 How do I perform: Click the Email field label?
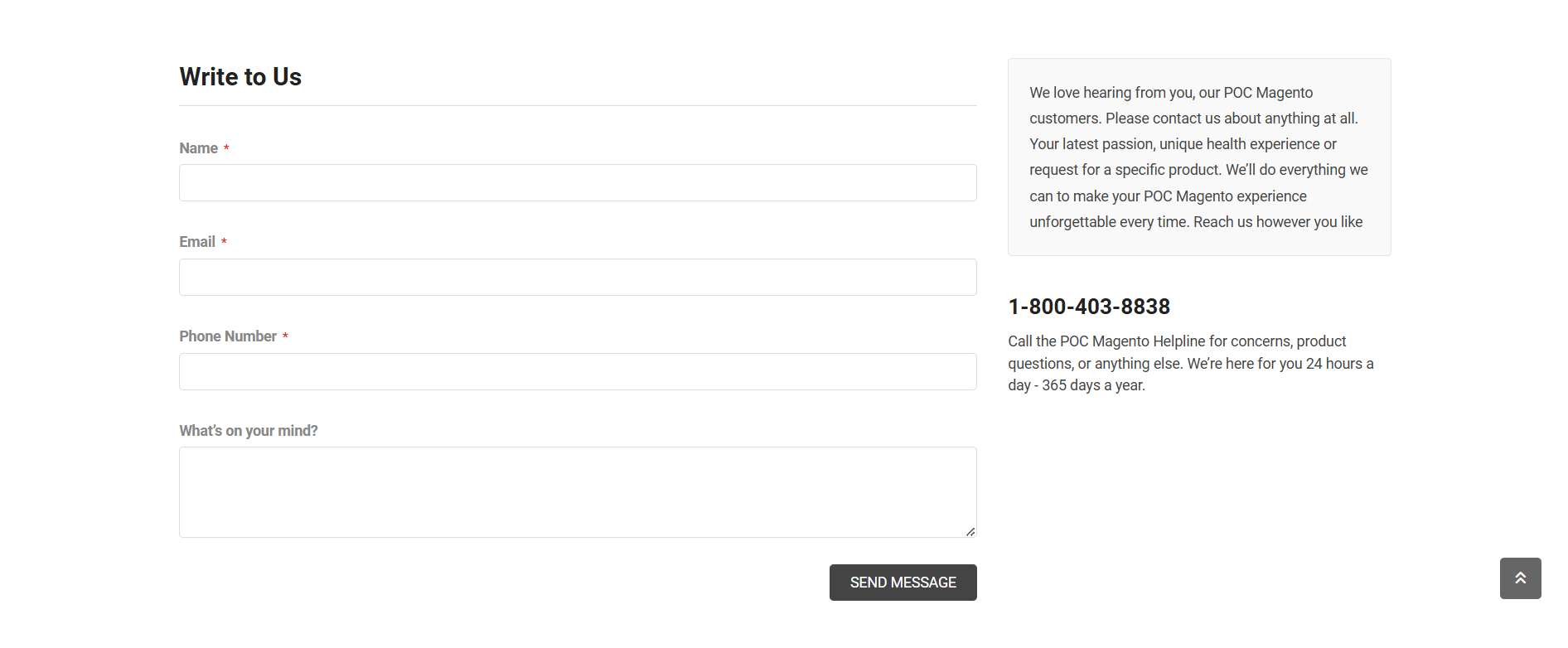(197, 242)
